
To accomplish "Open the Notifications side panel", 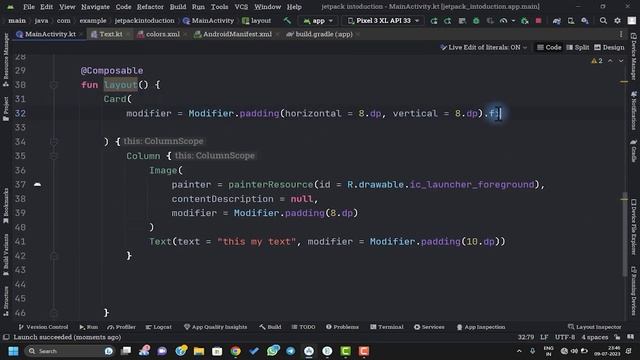I will pyautogui.click(x=633, y=110).
